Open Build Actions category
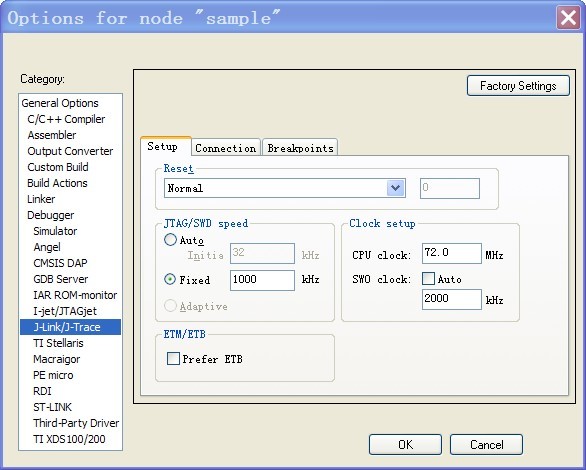Image resolution: width=586 pixels, height=470 pixels. point(57,183)
